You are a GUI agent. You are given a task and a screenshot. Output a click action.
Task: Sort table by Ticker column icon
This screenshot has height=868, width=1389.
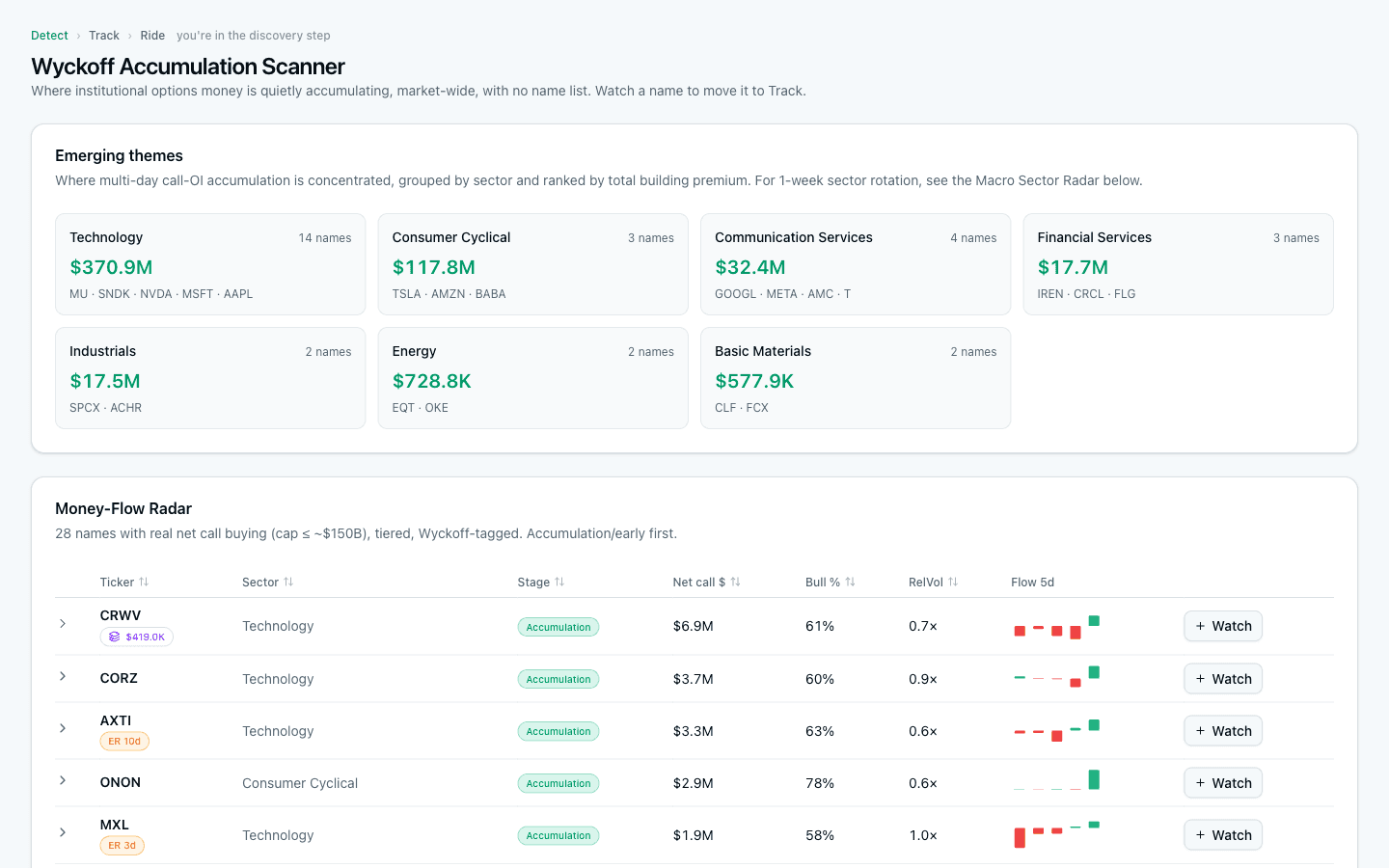(x=144, y=582)
